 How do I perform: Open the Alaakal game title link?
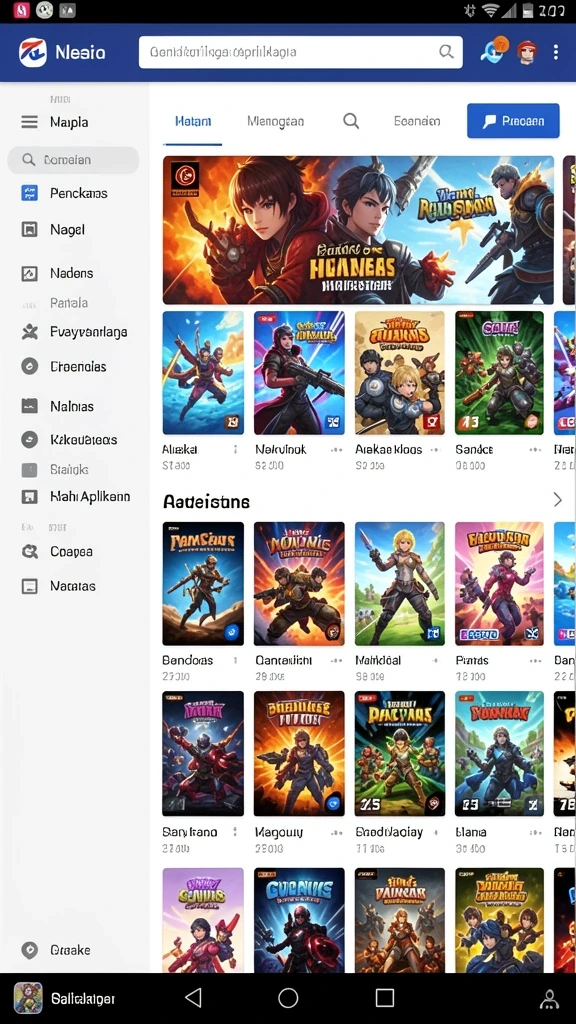180,449
